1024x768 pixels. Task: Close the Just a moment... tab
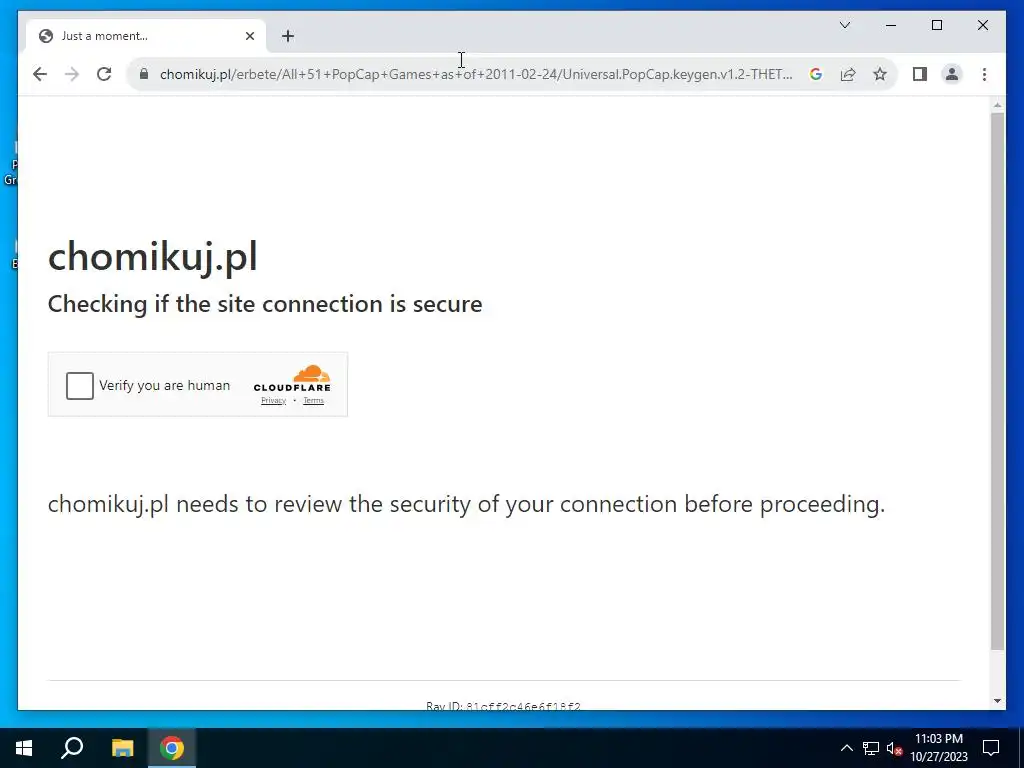click(249, 36)
